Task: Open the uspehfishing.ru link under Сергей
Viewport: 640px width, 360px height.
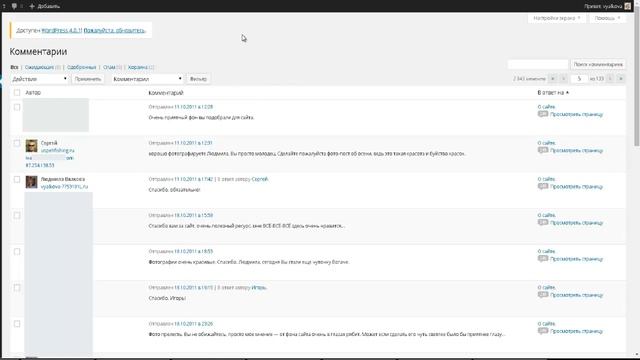Action: [x=58, y=150]
